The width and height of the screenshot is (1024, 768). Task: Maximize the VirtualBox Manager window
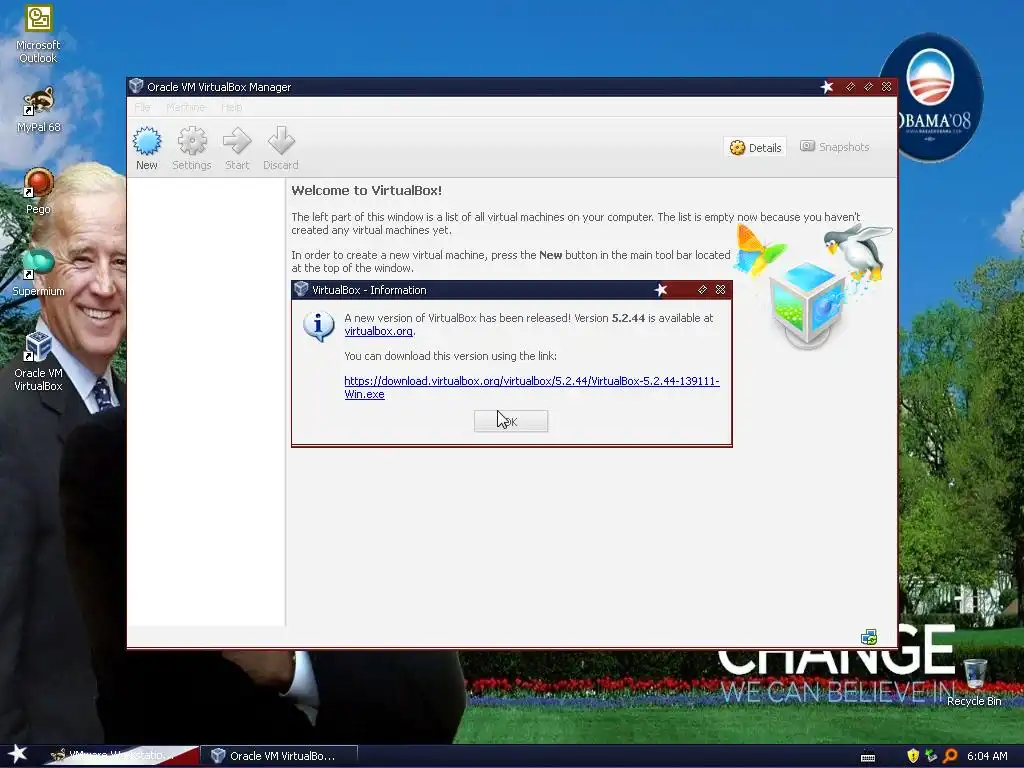tap(868, 87)
